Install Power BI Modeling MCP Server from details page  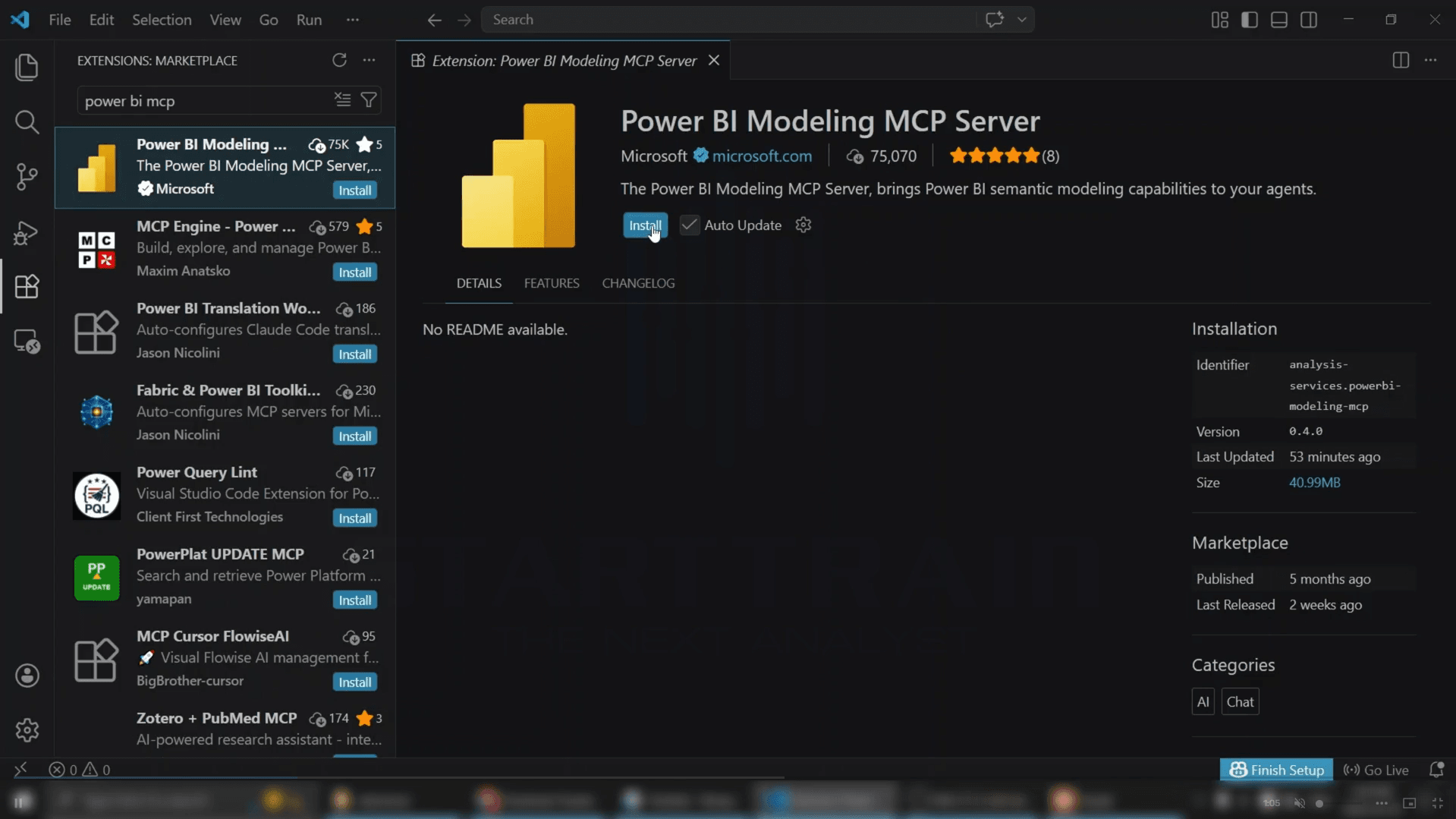click(x=645, y=225)
